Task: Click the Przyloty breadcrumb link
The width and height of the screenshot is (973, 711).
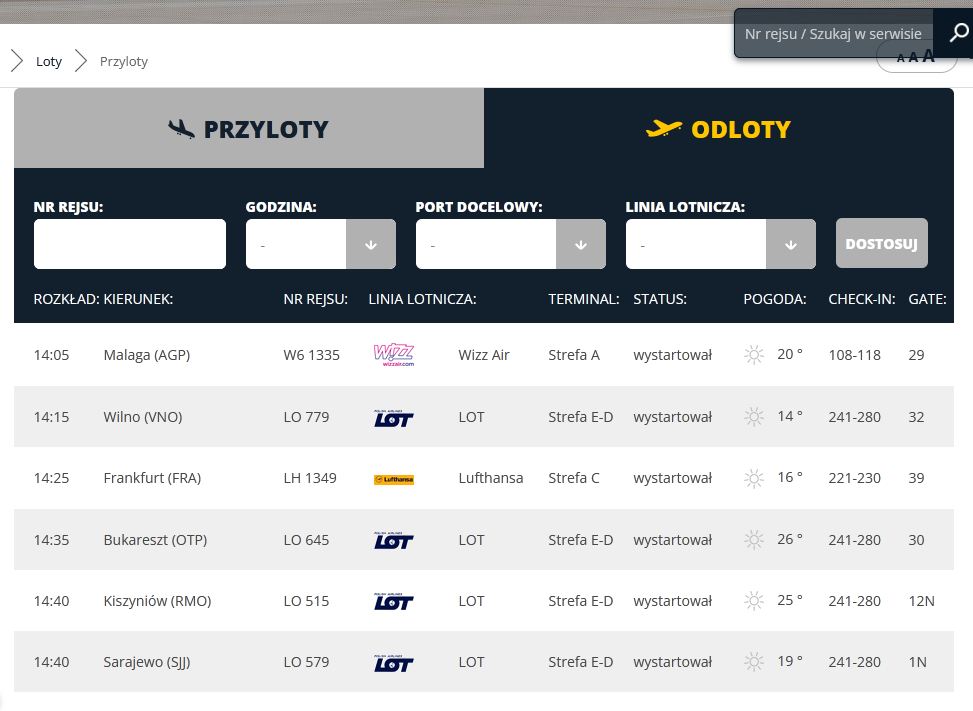Action: pyautogui.click(x=124, y=61)
